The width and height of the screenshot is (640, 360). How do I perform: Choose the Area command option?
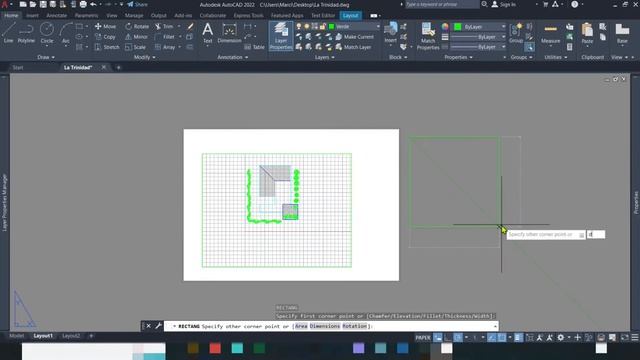pyautogui.click(x=301, y=326)
